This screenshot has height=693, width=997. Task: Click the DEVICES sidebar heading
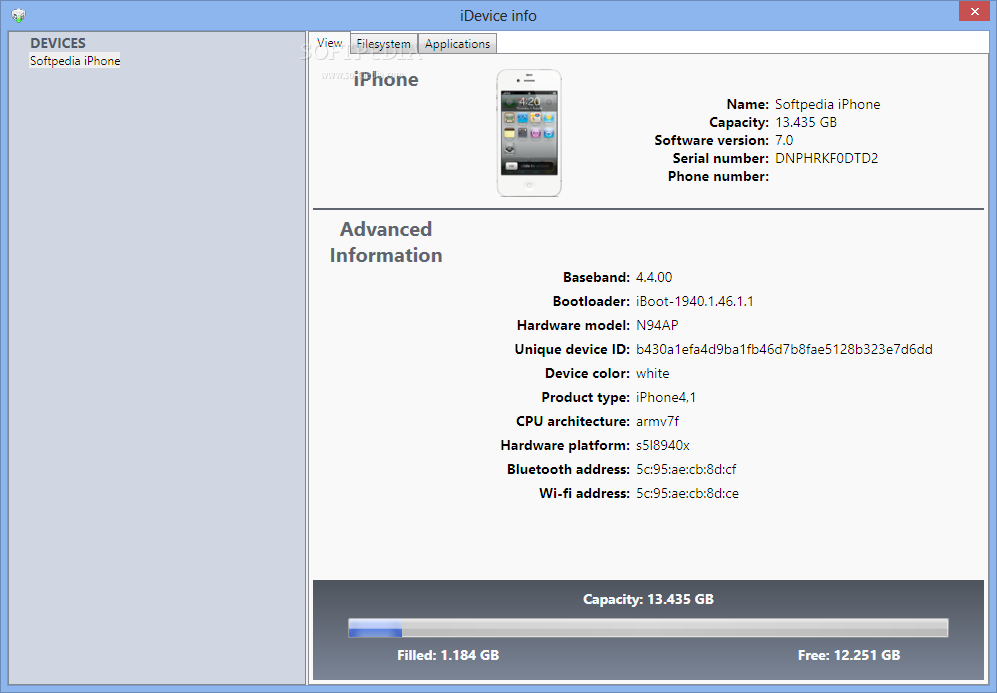pyautogui.click(x=58, y=43)
